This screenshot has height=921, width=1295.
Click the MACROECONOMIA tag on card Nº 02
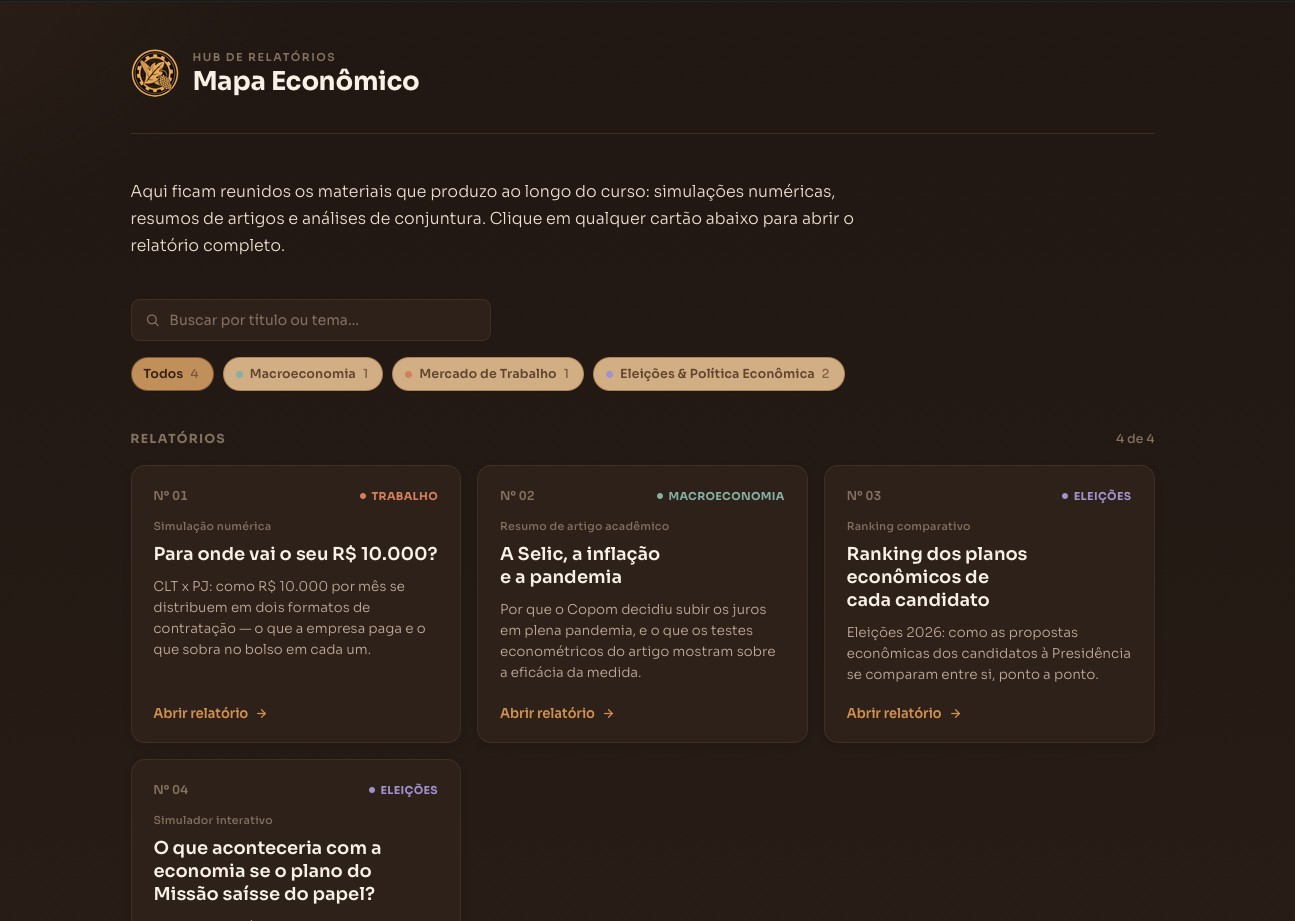(721, 496)
